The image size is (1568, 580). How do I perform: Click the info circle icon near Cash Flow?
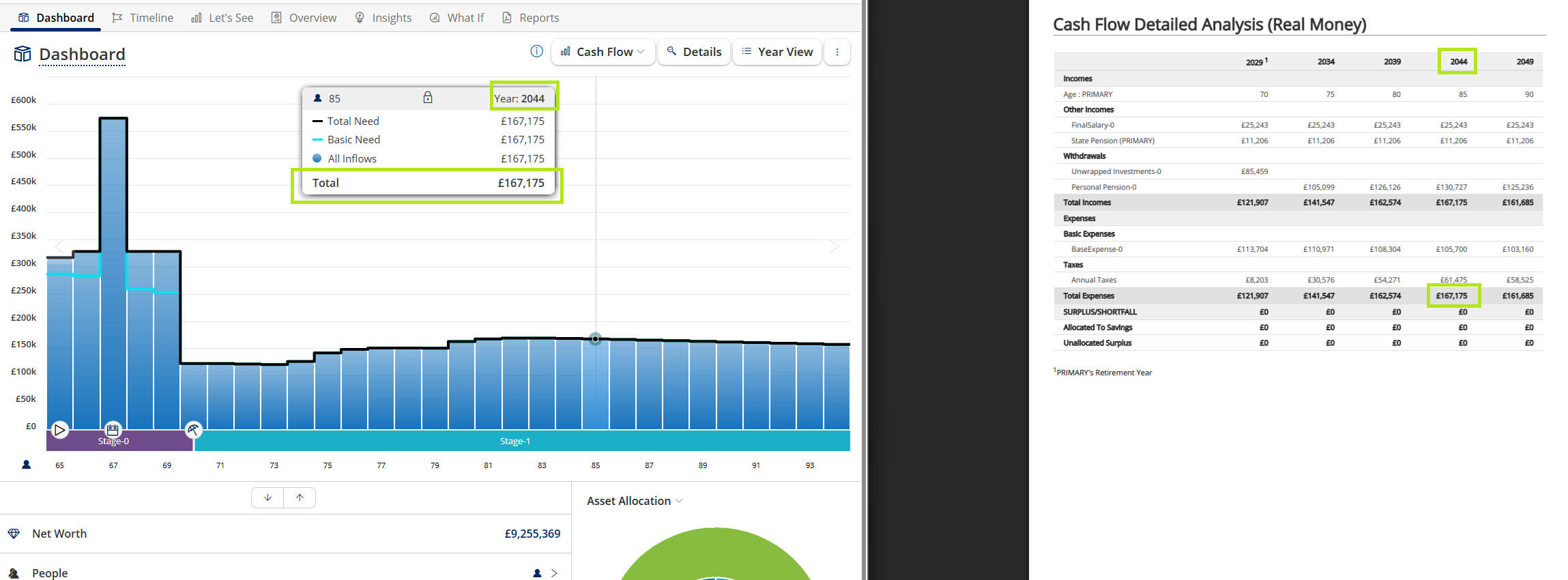point(537,51)
